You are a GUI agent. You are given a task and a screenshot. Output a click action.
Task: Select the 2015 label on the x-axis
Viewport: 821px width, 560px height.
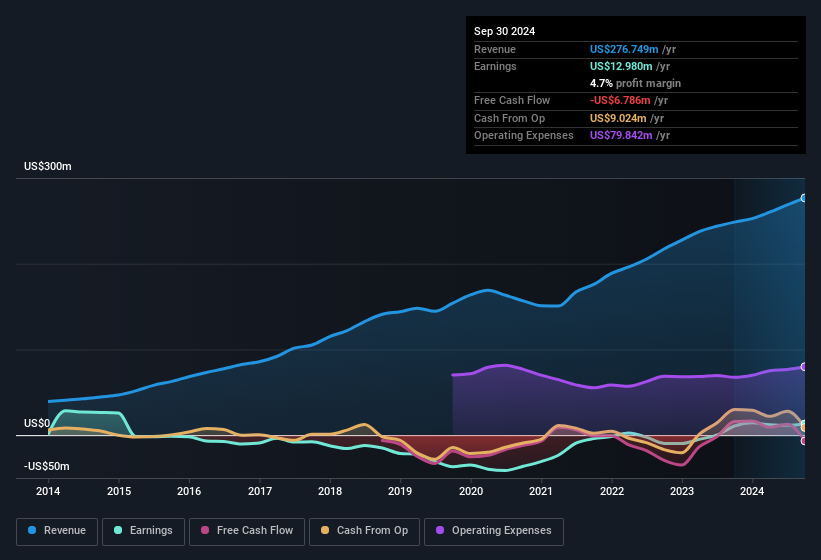click(119, 491)
